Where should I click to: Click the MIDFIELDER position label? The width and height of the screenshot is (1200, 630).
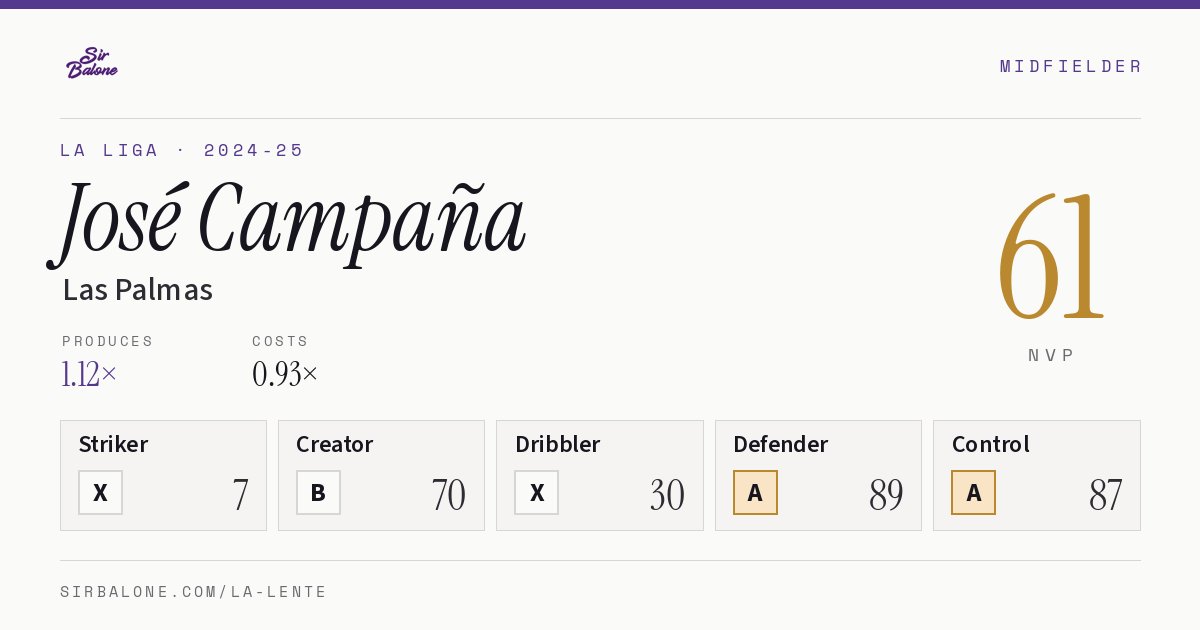click(x=1070, y=66)
